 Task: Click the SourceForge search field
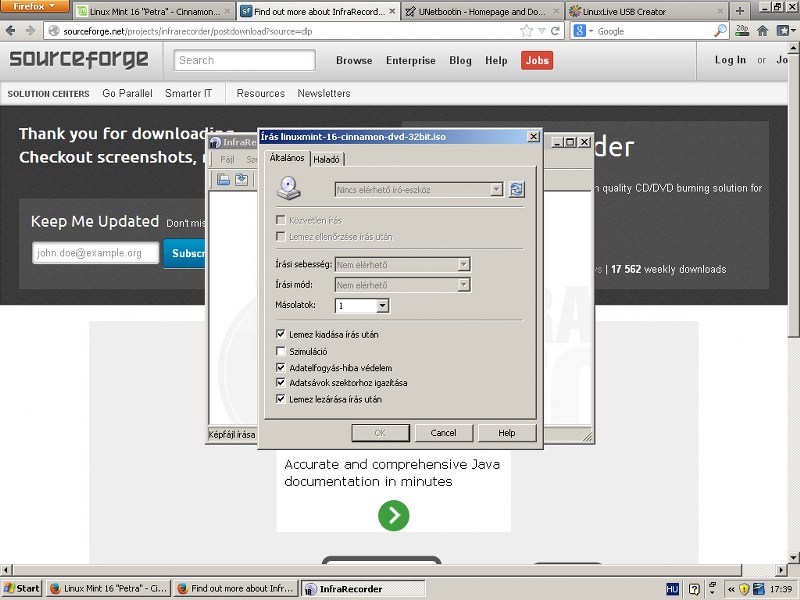[244, 60]
